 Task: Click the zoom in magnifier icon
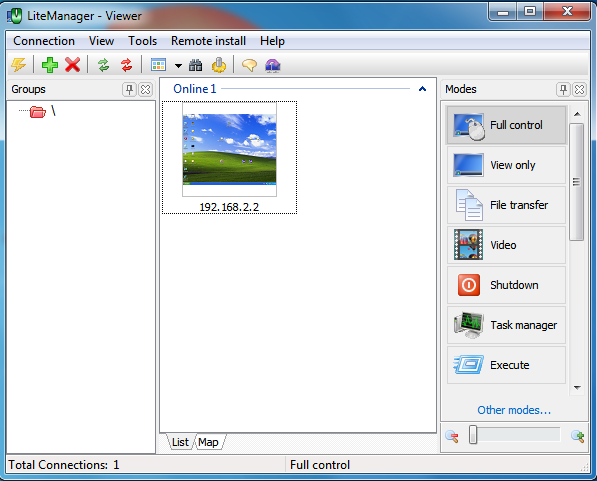(578, 436)
